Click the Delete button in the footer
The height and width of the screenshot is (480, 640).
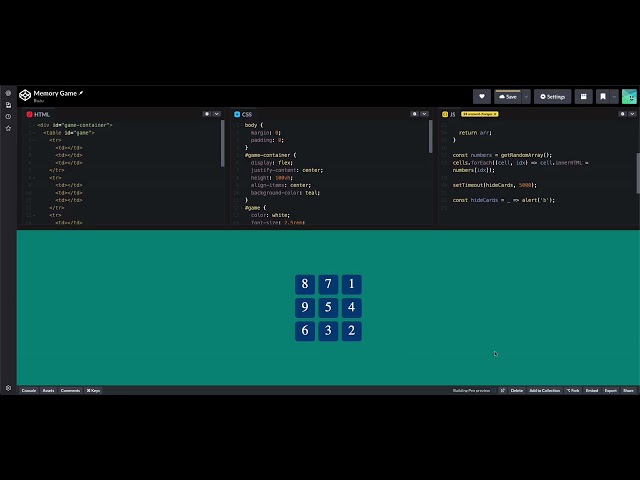pos(517,391)
